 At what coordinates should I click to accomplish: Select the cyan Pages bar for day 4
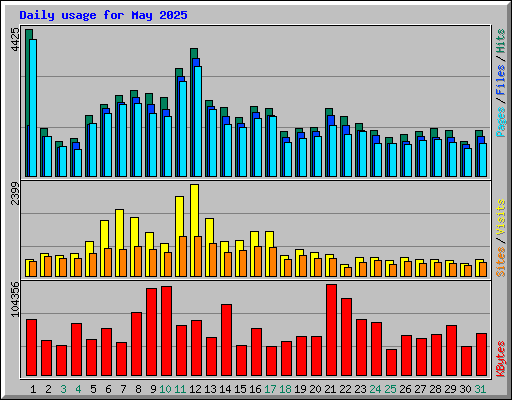point(78,163)
